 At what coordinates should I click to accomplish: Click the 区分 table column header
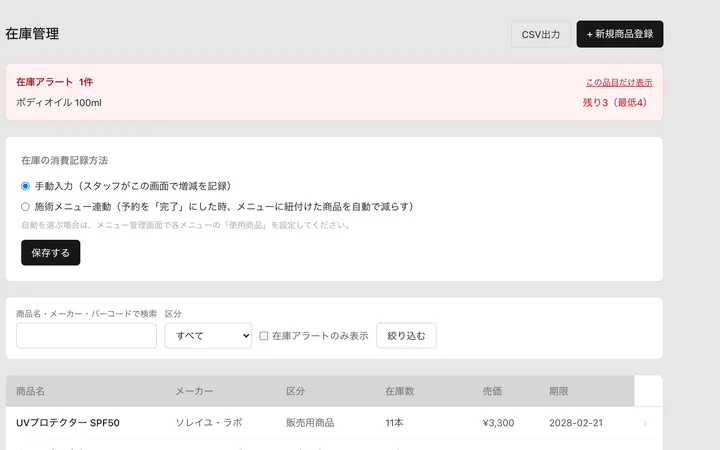pyautogui.click(x=295, y=391)
